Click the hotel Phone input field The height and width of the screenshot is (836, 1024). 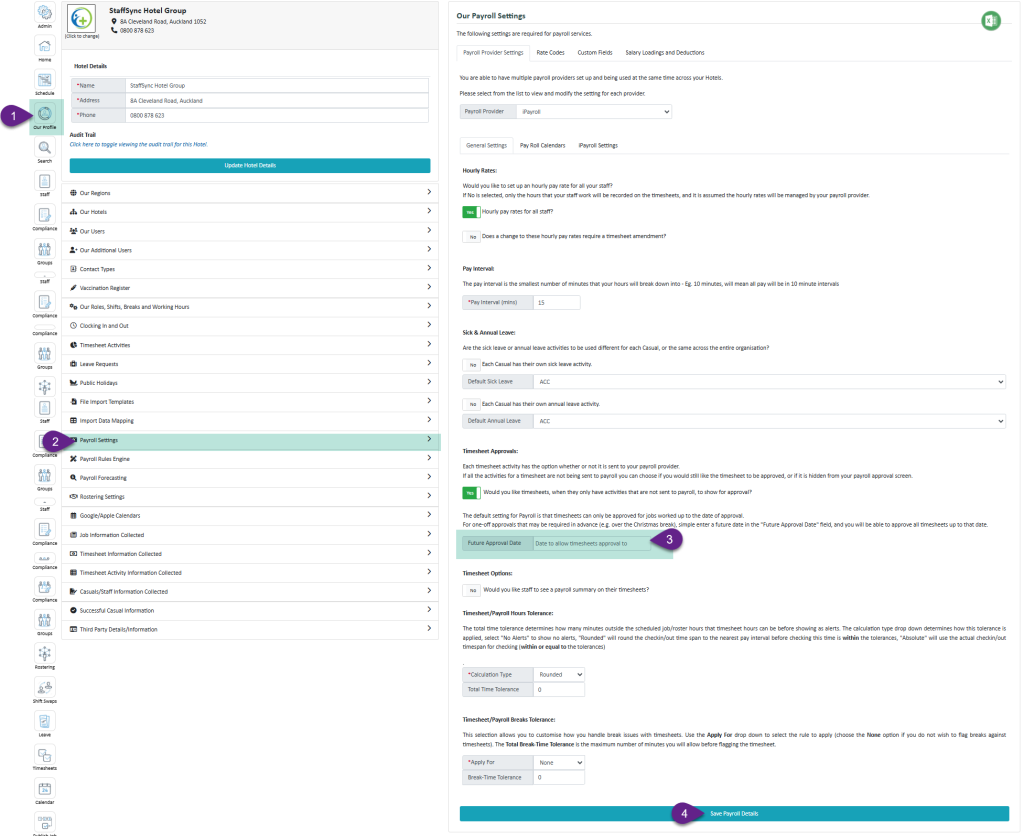click(277, 116)
